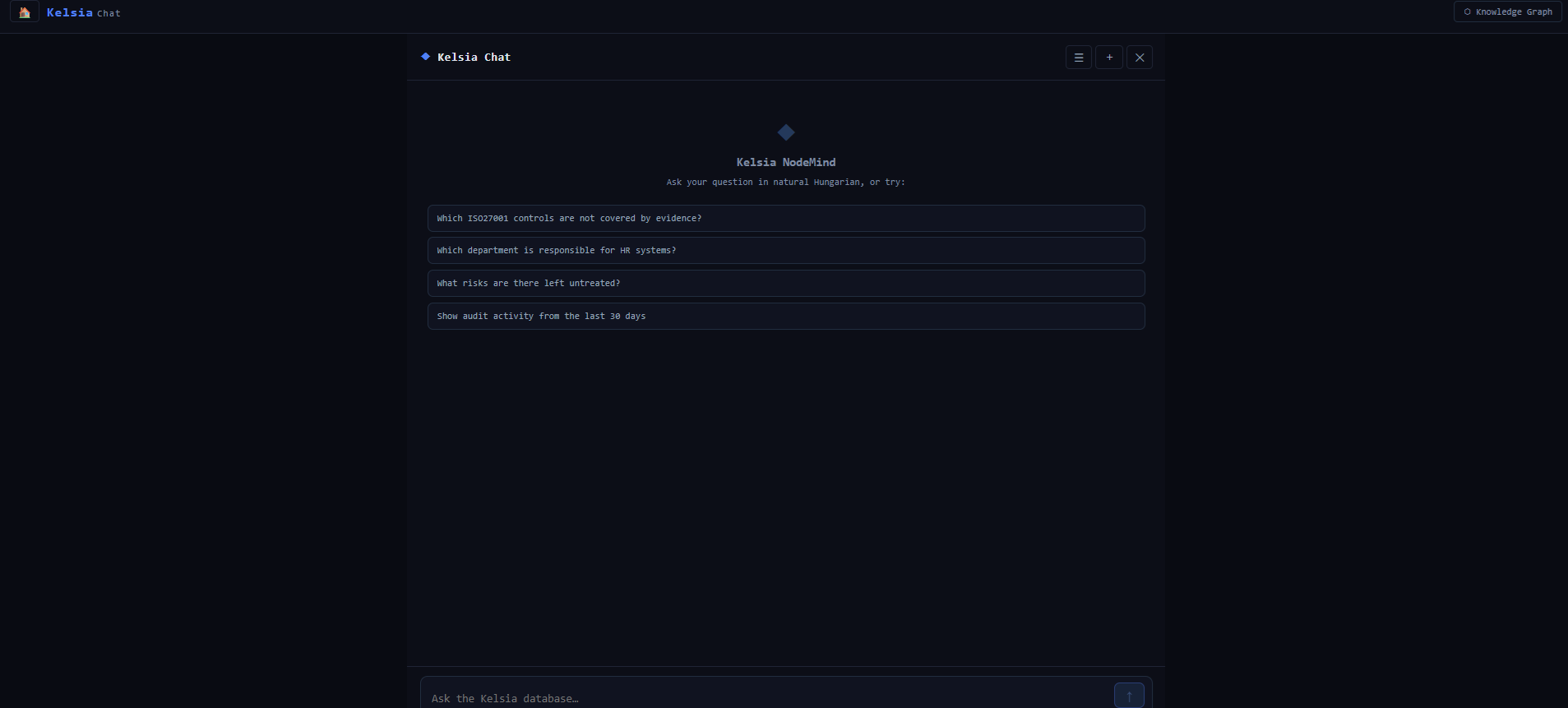
Task: Click the 'Kelsia NodeMind' heading
Action: point(786,162)
